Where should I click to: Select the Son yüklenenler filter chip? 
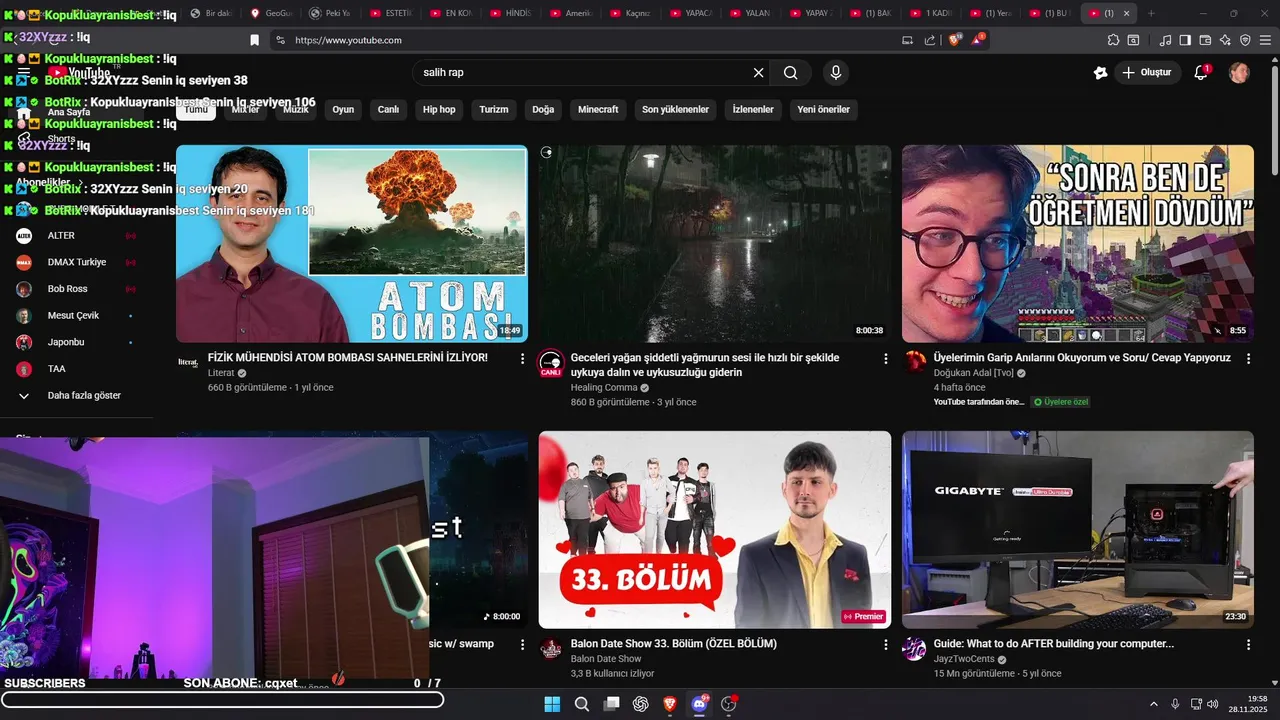point(675,109)
